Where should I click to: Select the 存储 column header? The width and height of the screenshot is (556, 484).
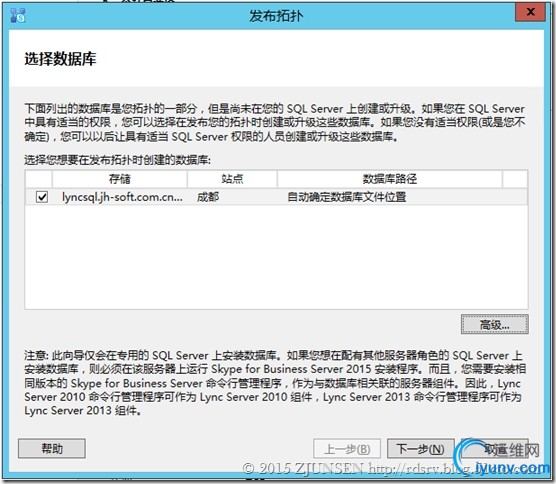[x=119, y=179]
